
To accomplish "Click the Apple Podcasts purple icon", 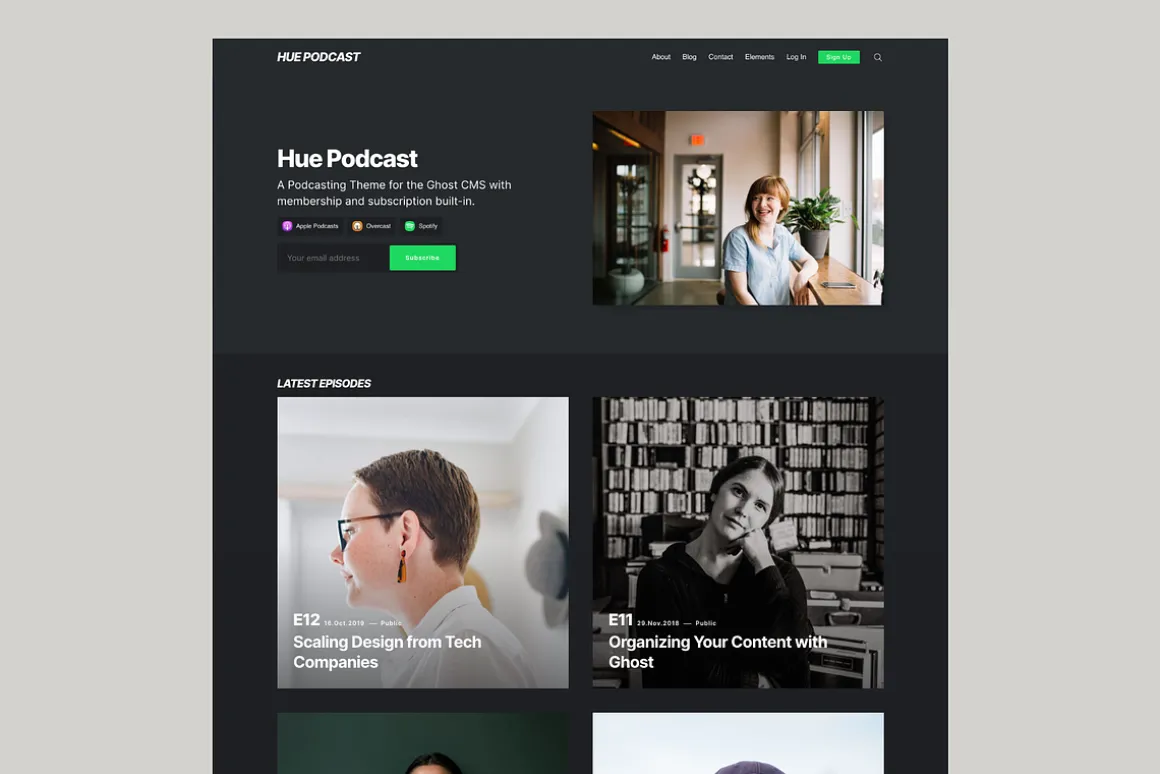I will 287,226.
